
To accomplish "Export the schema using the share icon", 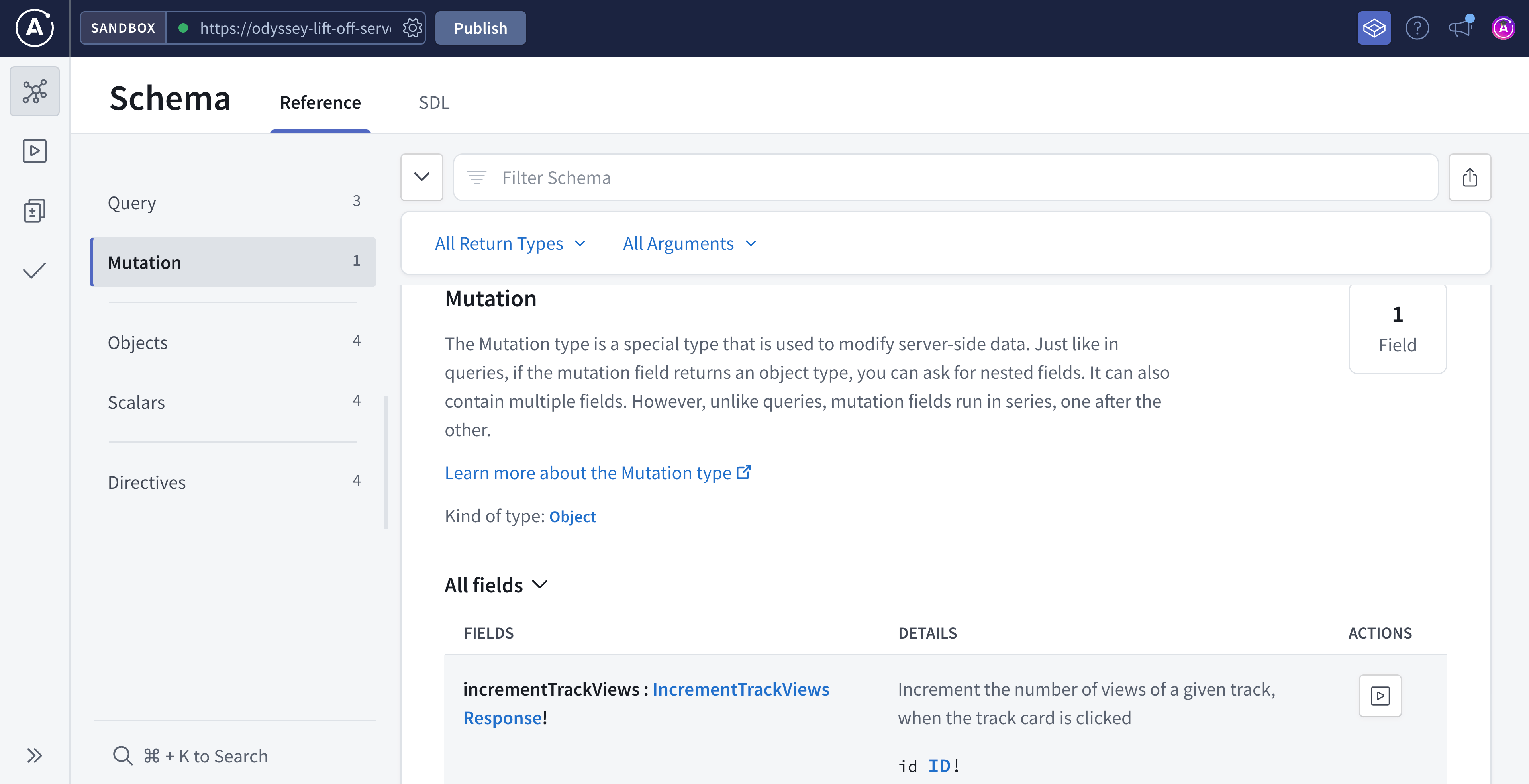I will pos(1470,177).
